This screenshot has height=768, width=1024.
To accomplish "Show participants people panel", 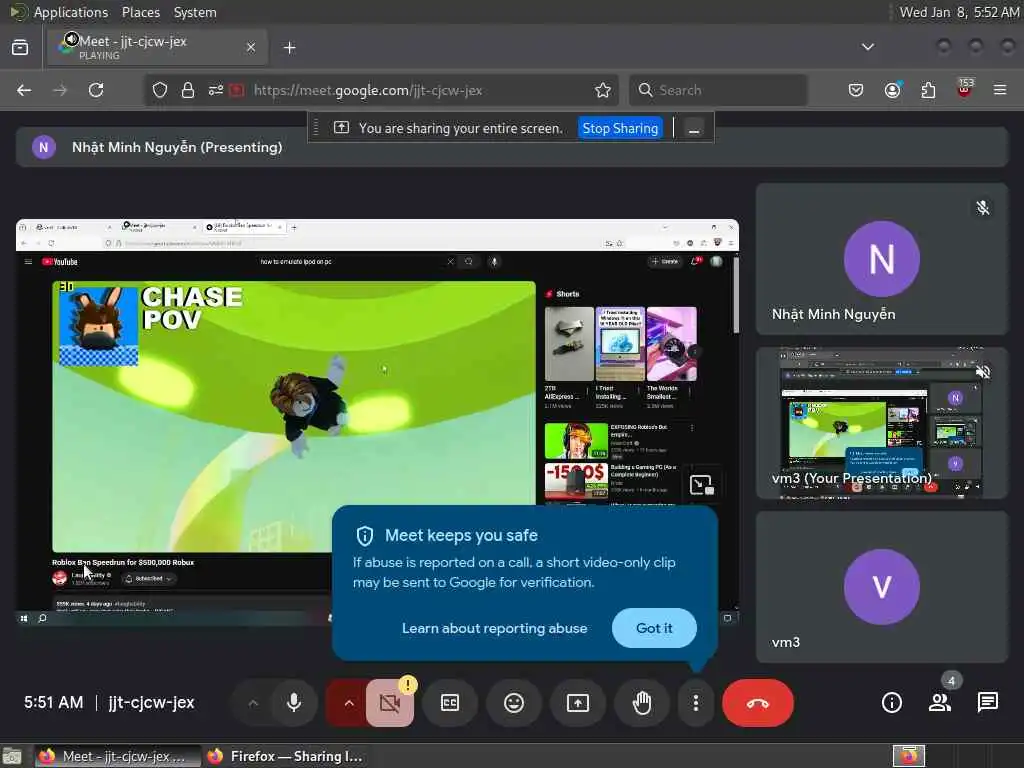I will coord(940,703).
